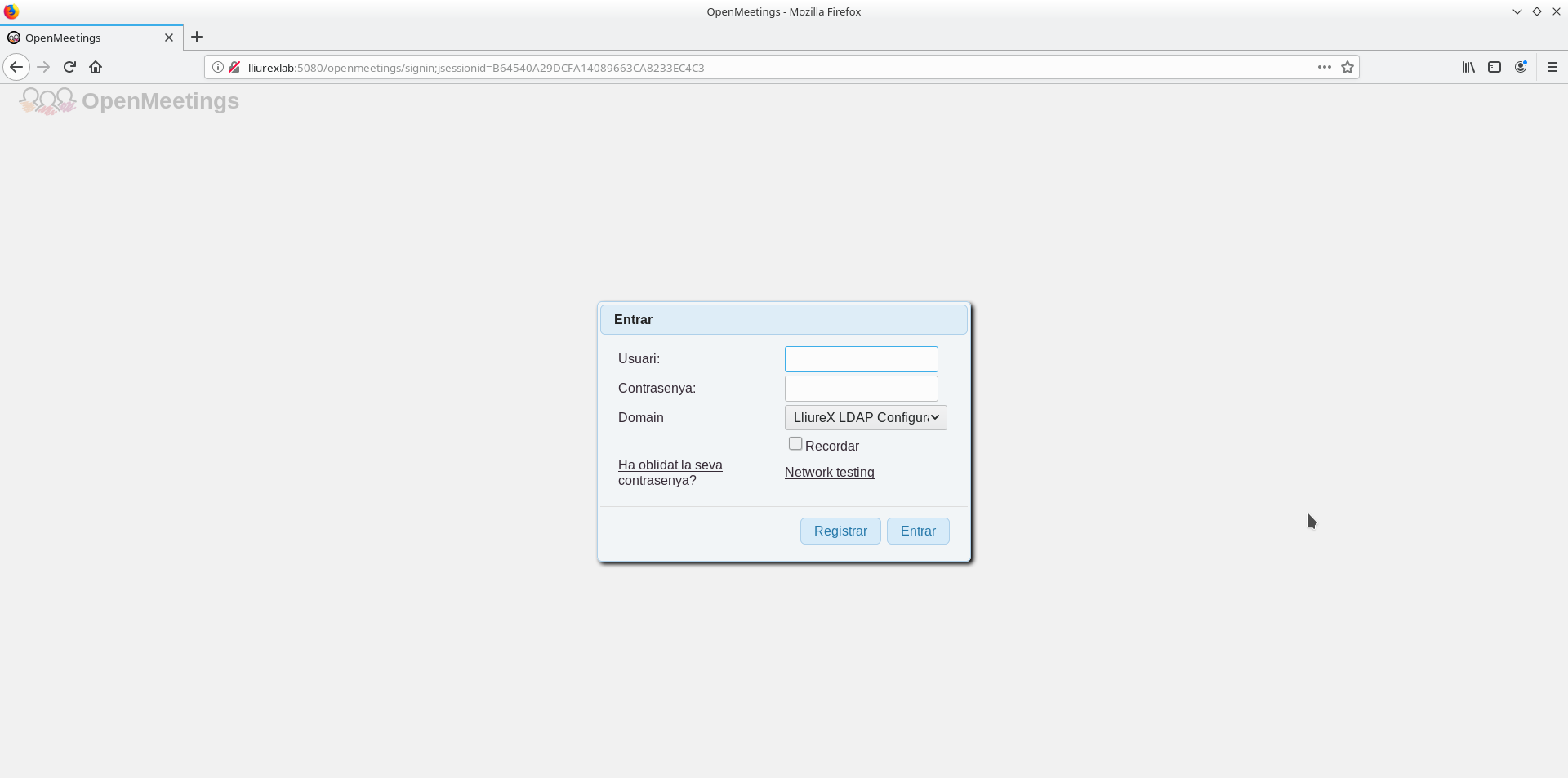Go back using the browser Back arrow
1568x778 pixels.
(x=16, y=67)
